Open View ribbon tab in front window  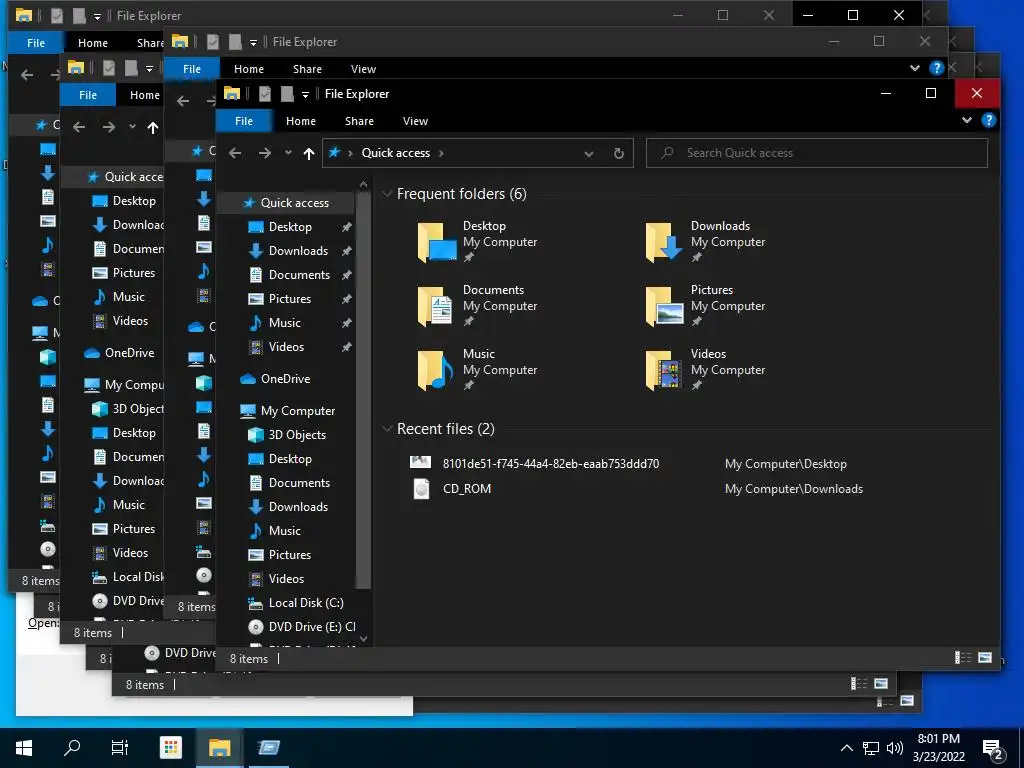pyautogui.click(x=415, y=121)
